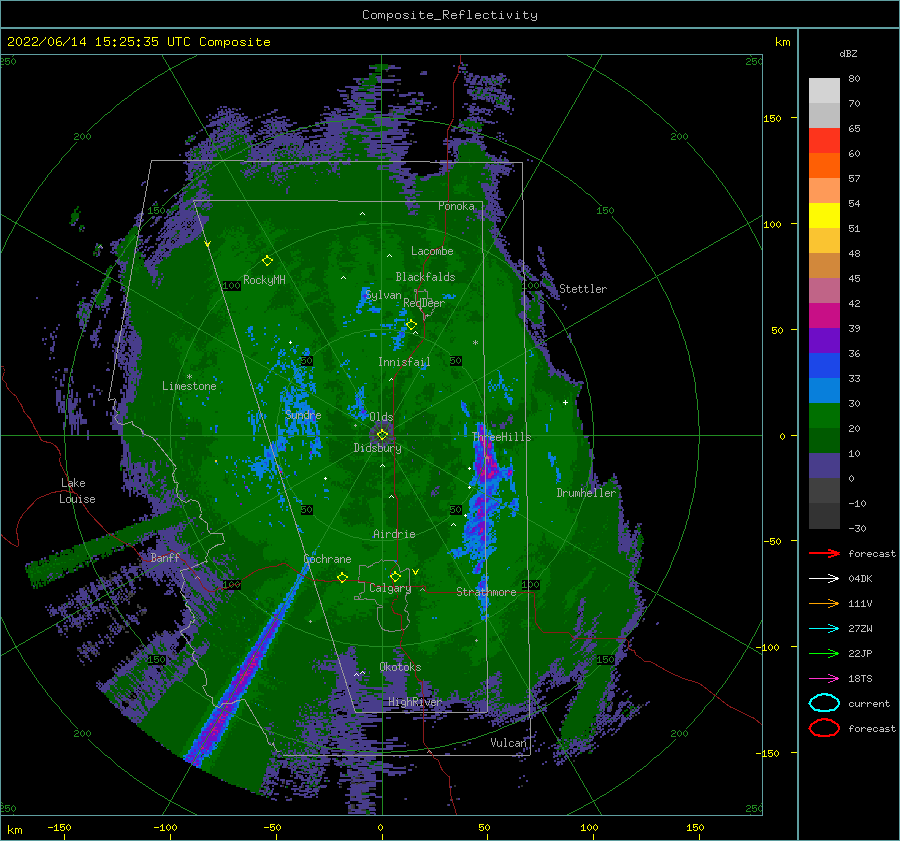Screen dimensions: 900x841
Task: Click the yellow diamond marker near Red Deer
Action: (x=411, y=325)
